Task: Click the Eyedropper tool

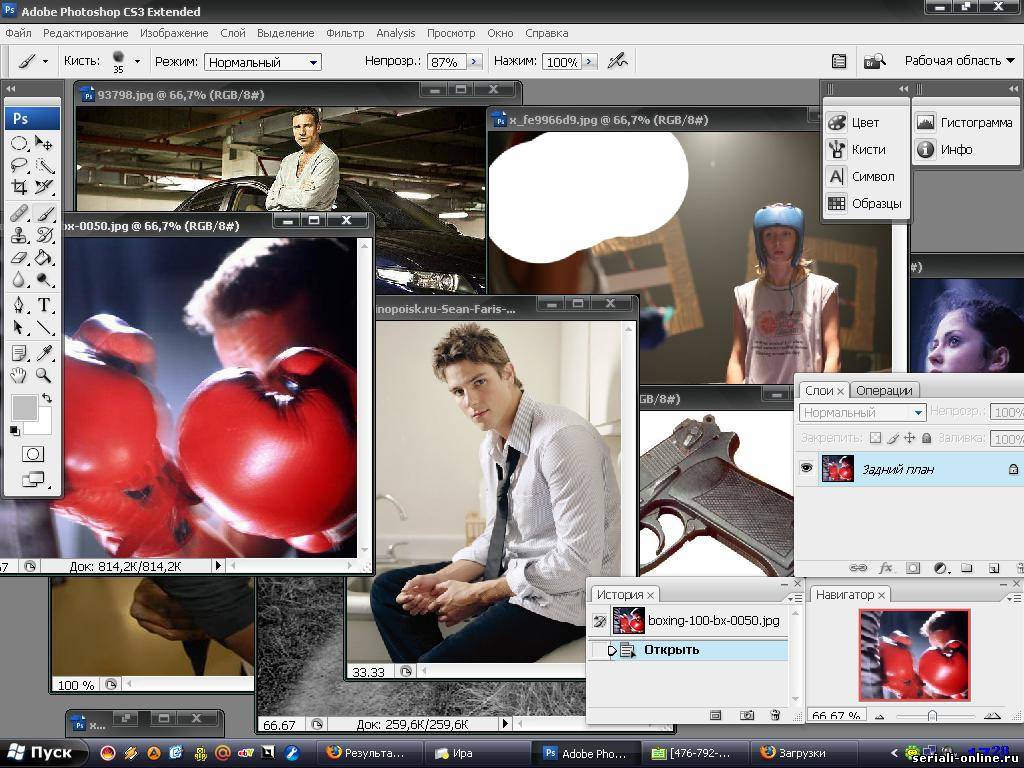Action: coord(44,352)
